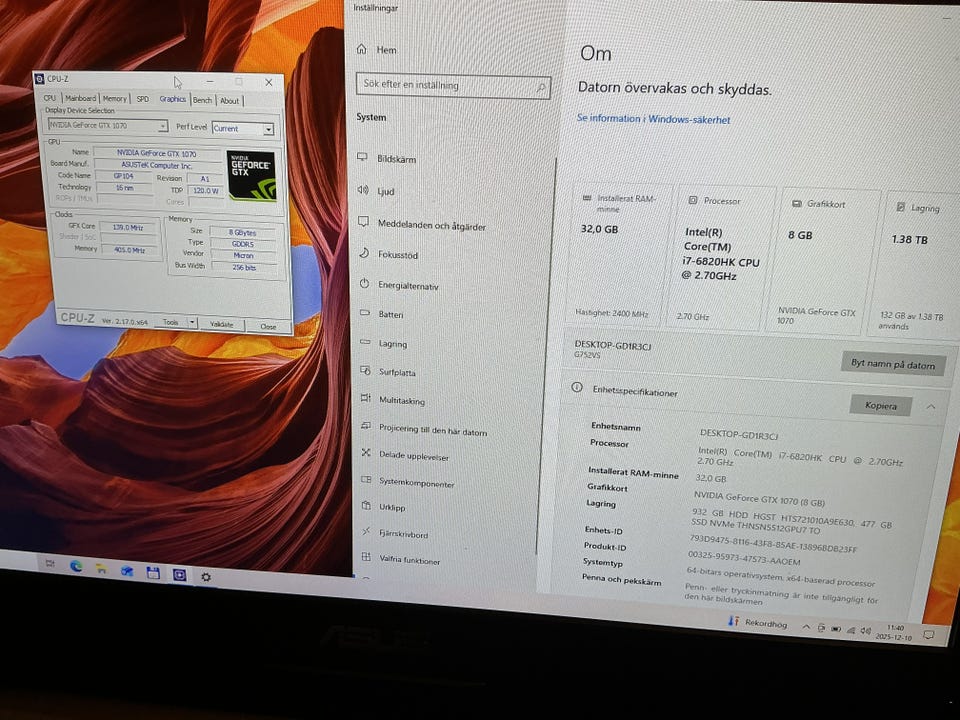Switch to Bench tab in CPU-Z

pos(203,100)
